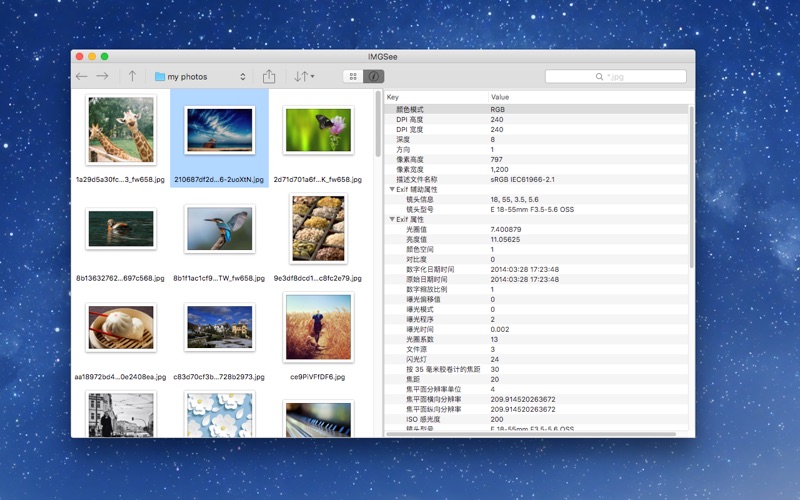
Task: Click the ISO 感光度 200 row
Action: (537, 419)
